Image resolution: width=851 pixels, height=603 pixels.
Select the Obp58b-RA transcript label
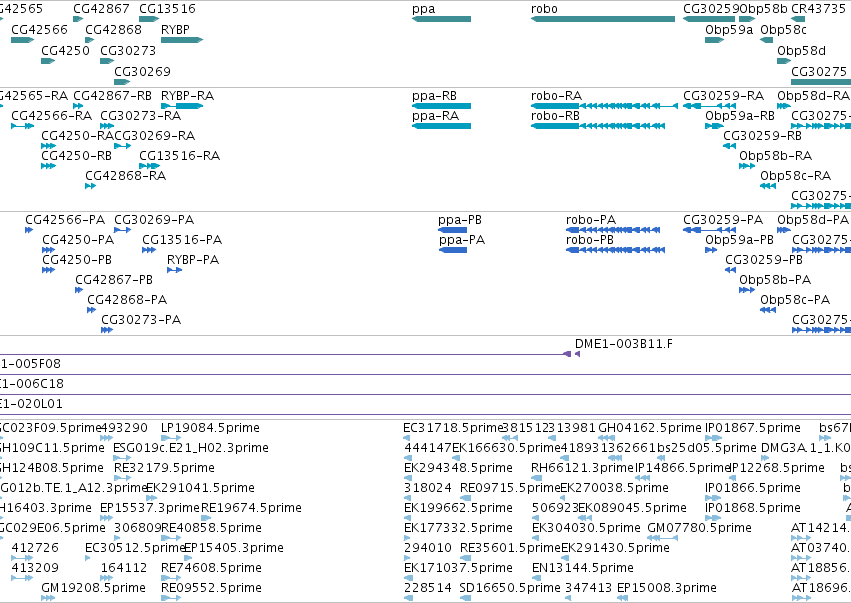tap(776, 156)
